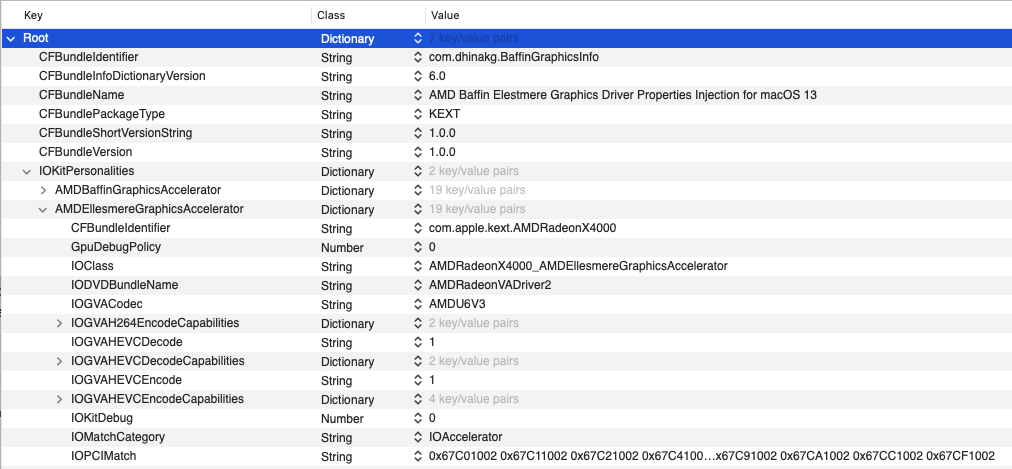Click the AMDU6V3 codec value
The width and height of the screenshot is (1012, 469).
click(457, 304)
